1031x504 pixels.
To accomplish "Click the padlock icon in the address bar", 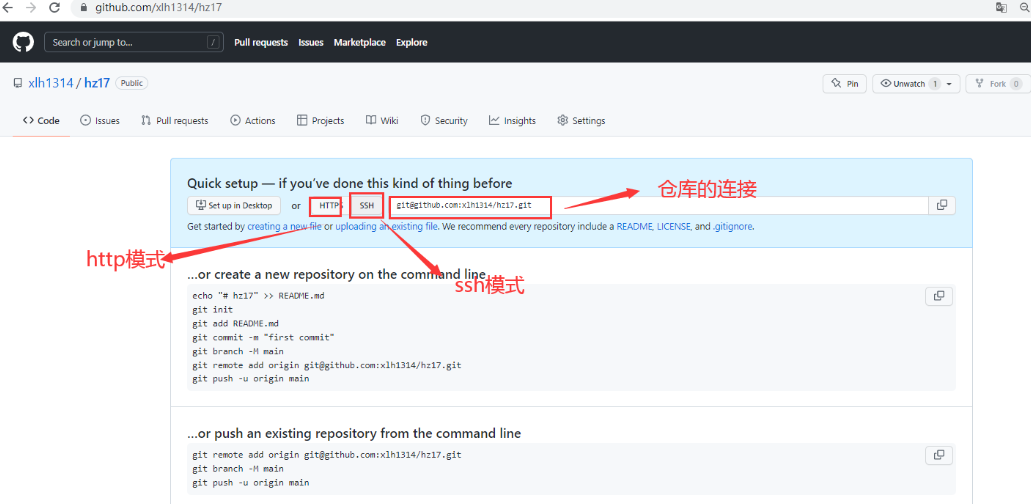I will 84,8.
